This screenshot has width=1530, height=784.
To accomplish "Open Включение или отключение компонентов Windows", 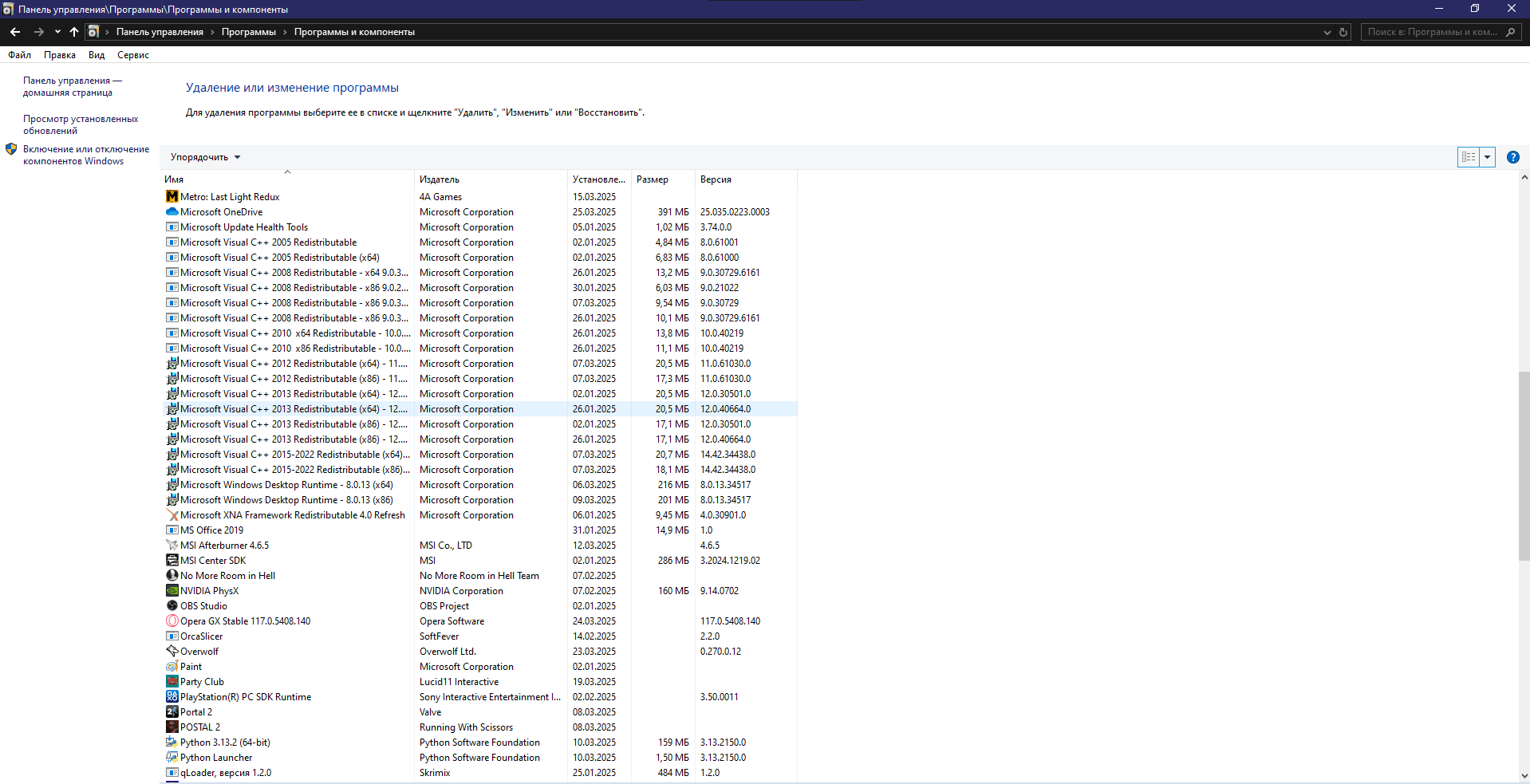I will [86, 155].
